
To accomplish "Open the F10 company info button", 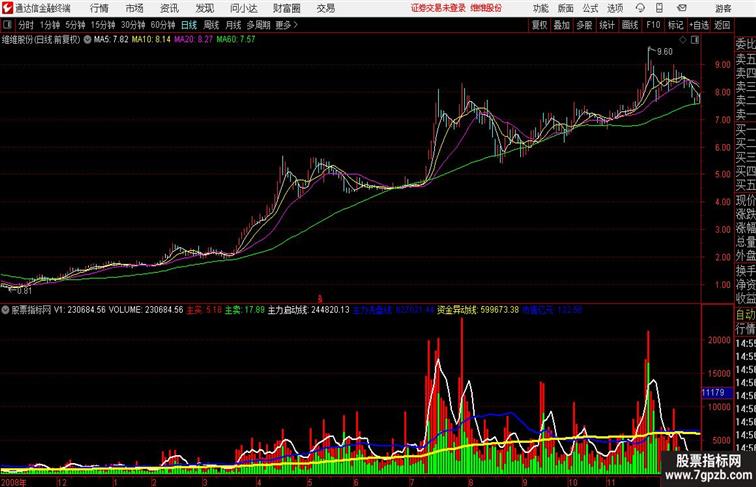I will click(x=653, y=25).
